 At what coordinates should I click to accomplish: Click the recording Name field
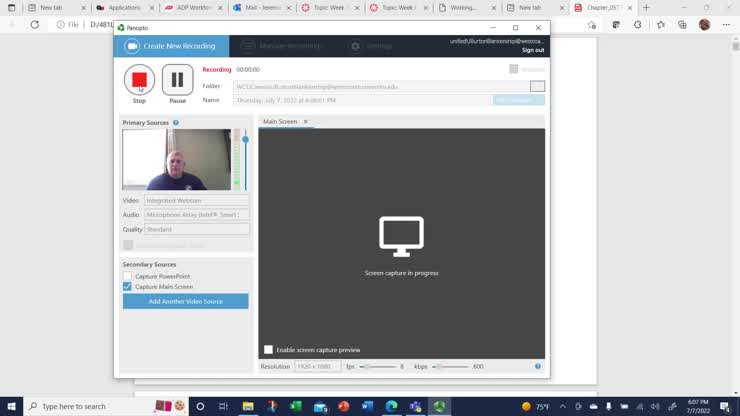[x=362, y=100]
